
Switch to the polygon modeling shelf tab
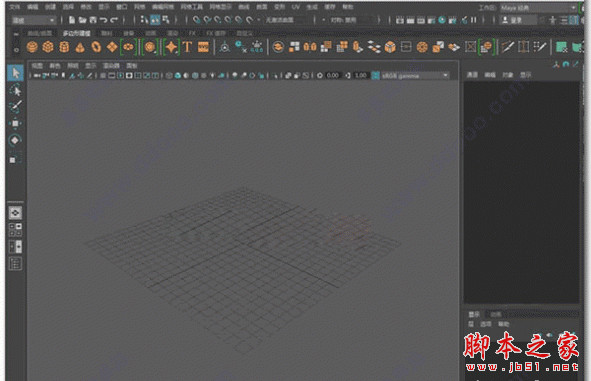point(77,34)
